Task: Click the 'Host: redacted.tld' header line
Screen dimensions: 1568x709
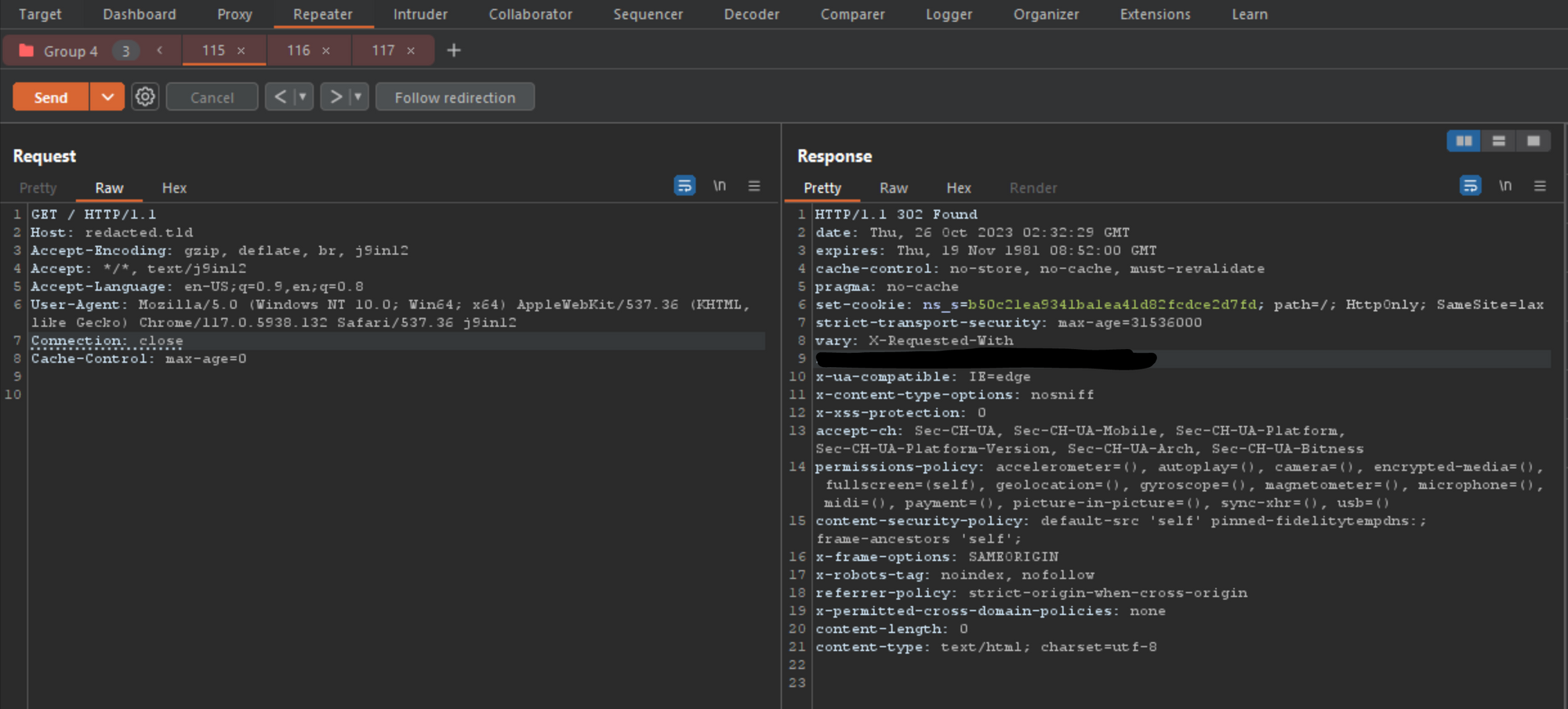Action: (x=111, y=232)
